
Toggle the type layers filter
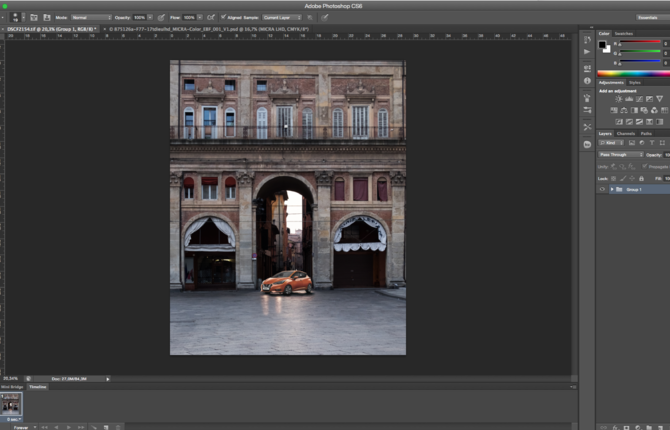coord(652,143)
